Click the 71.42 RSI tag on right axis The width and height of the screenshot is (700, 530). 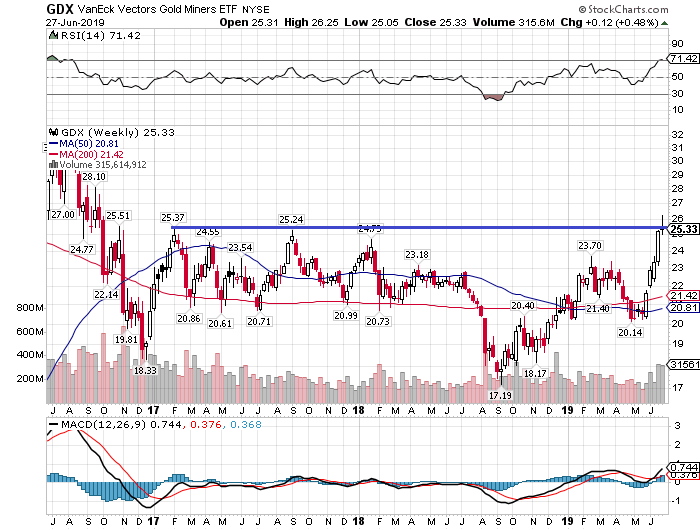pyautogui.click(x=683, y=58)
